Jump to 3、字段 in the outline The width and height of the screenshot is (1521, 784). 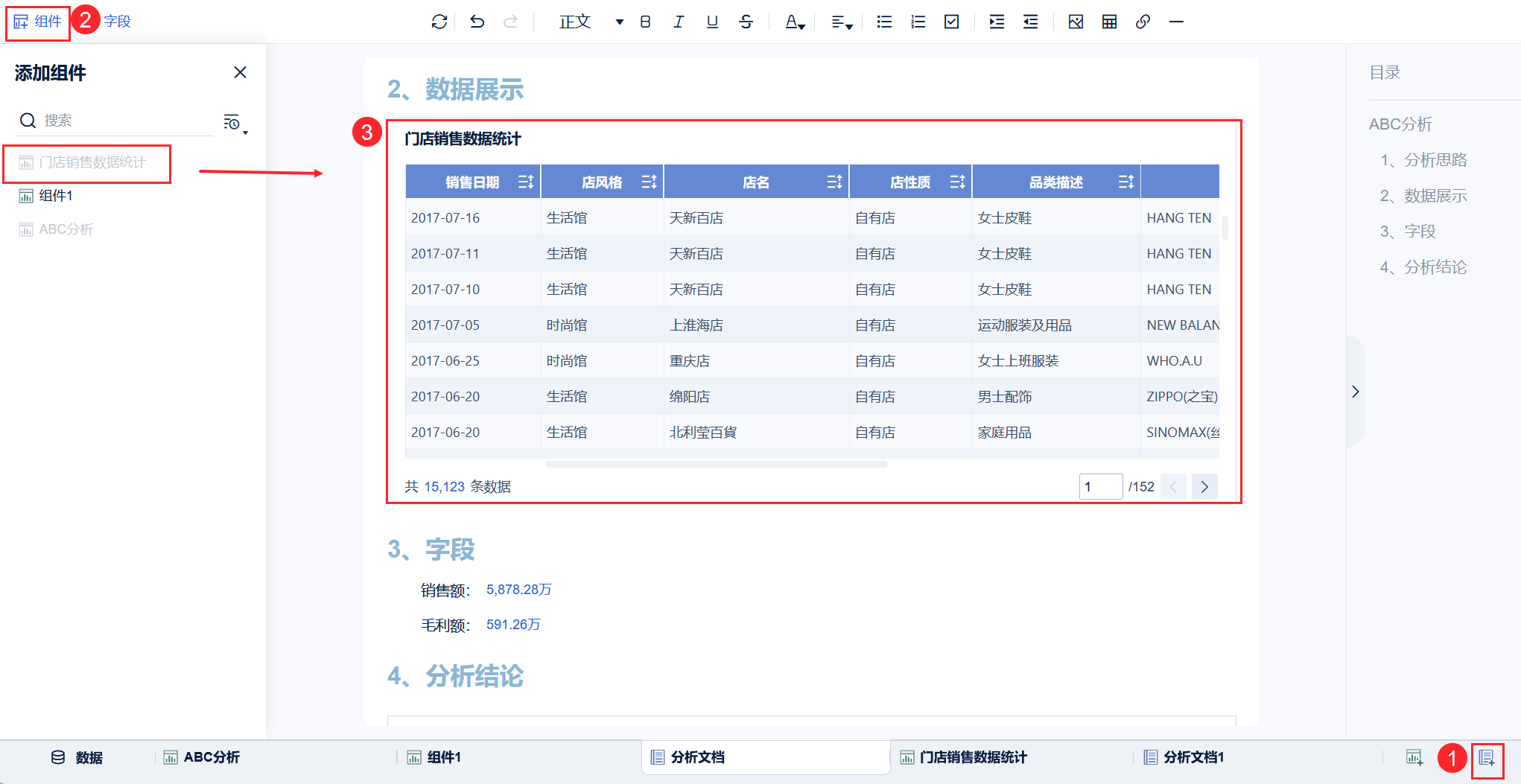(1408, 232)
